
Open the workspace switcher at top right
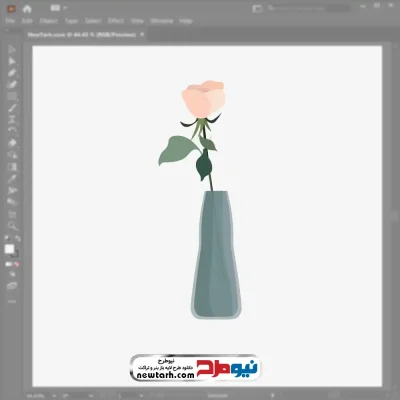tap(257, 9)
